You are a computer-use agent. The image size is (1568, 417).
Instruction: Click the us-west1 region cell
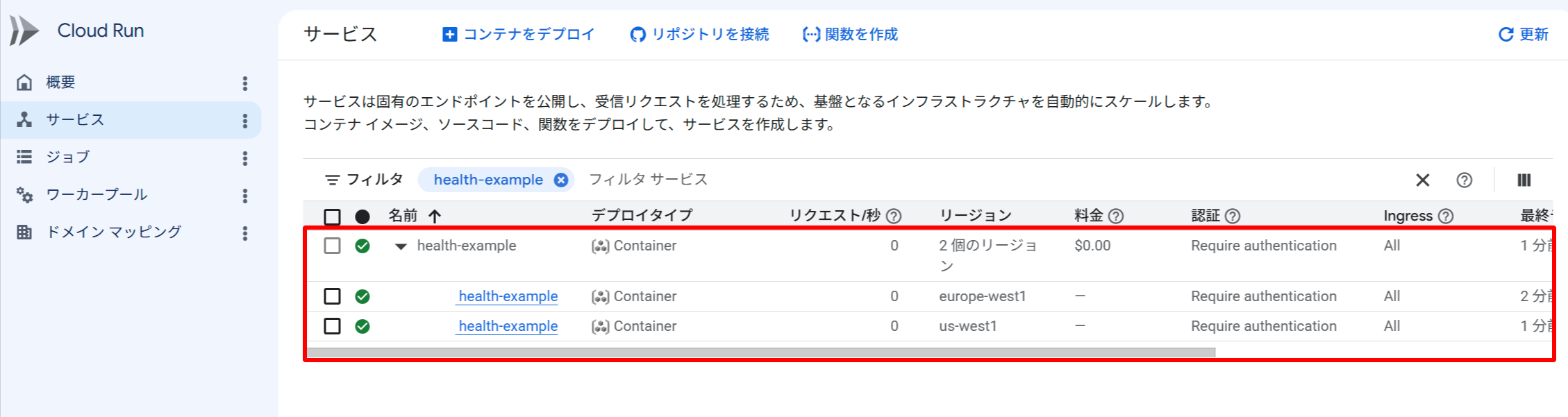coord(968,326)
